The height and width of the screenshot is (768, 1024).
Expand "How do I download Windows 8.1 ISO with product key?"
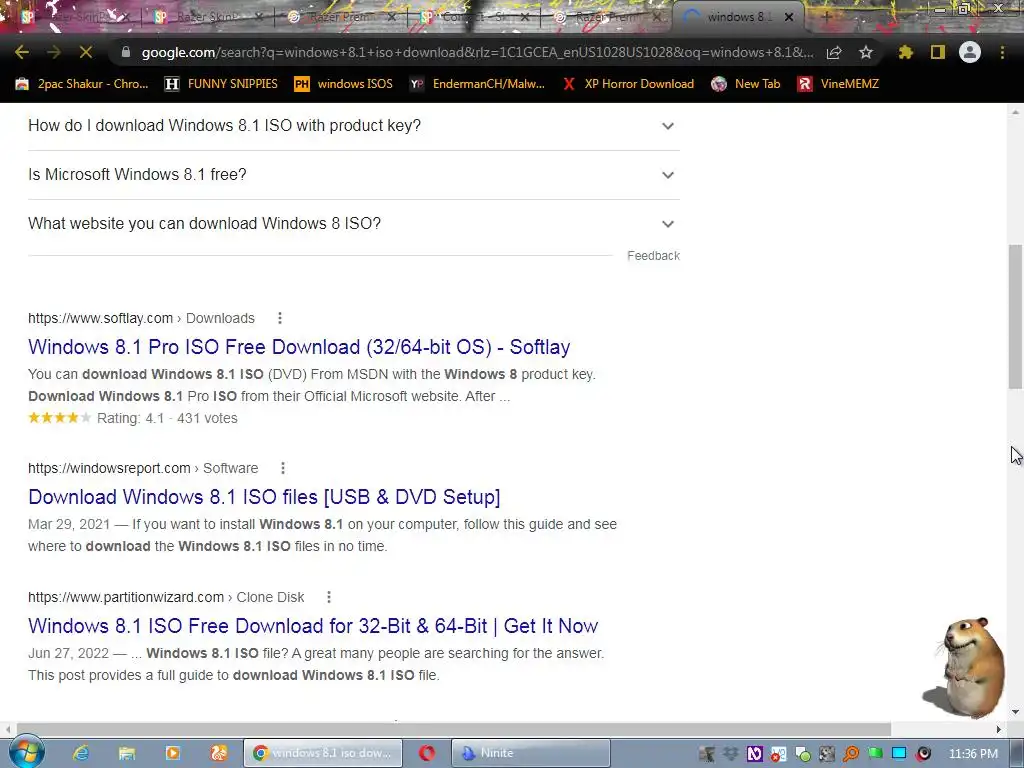coord(353,125)
